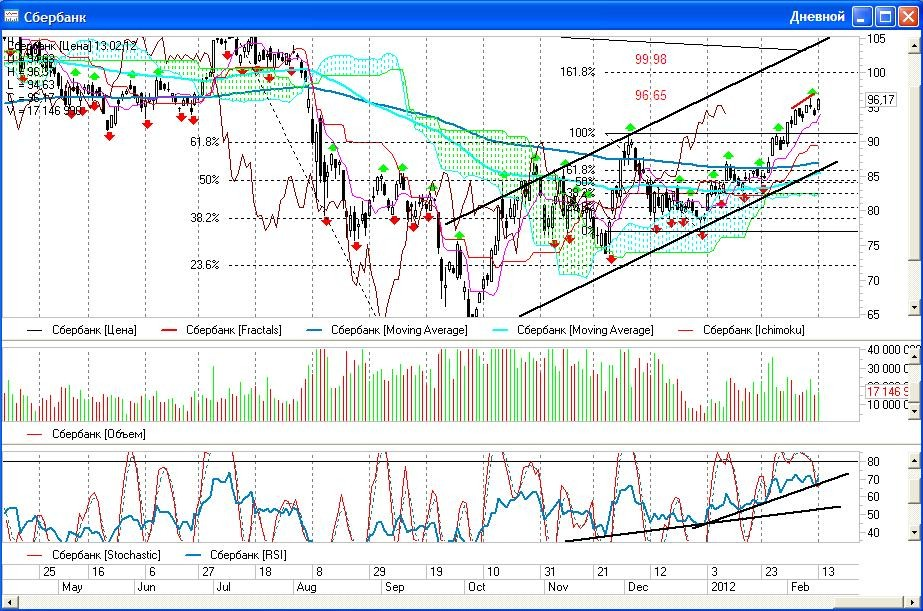This screenshot has height=611, width=923.
Task: Click the chart window icon beside Сбербанк title
Action: 11,16
